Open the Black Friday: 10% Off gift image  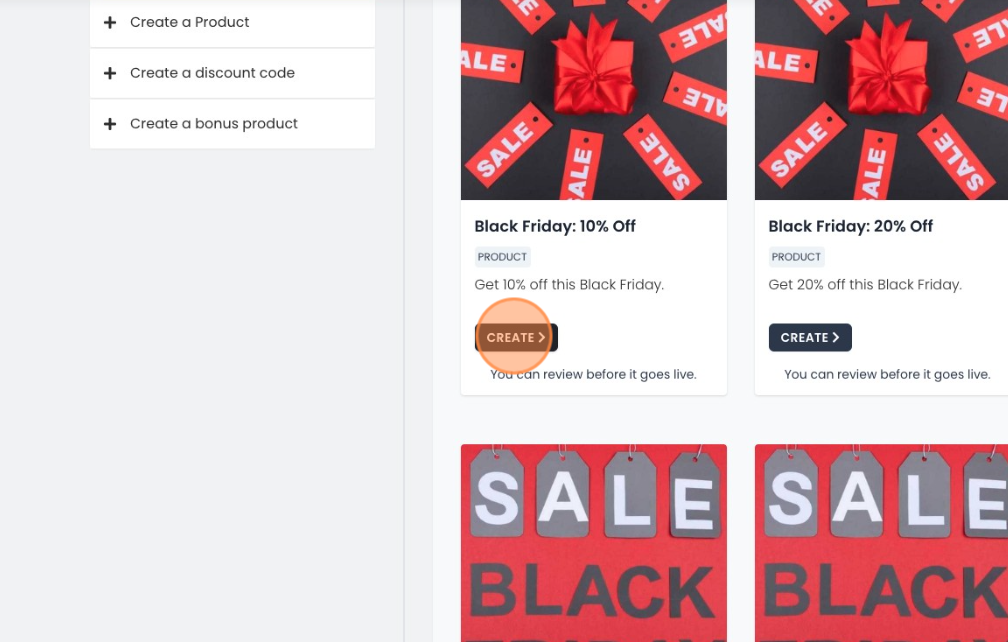point(593,100)
